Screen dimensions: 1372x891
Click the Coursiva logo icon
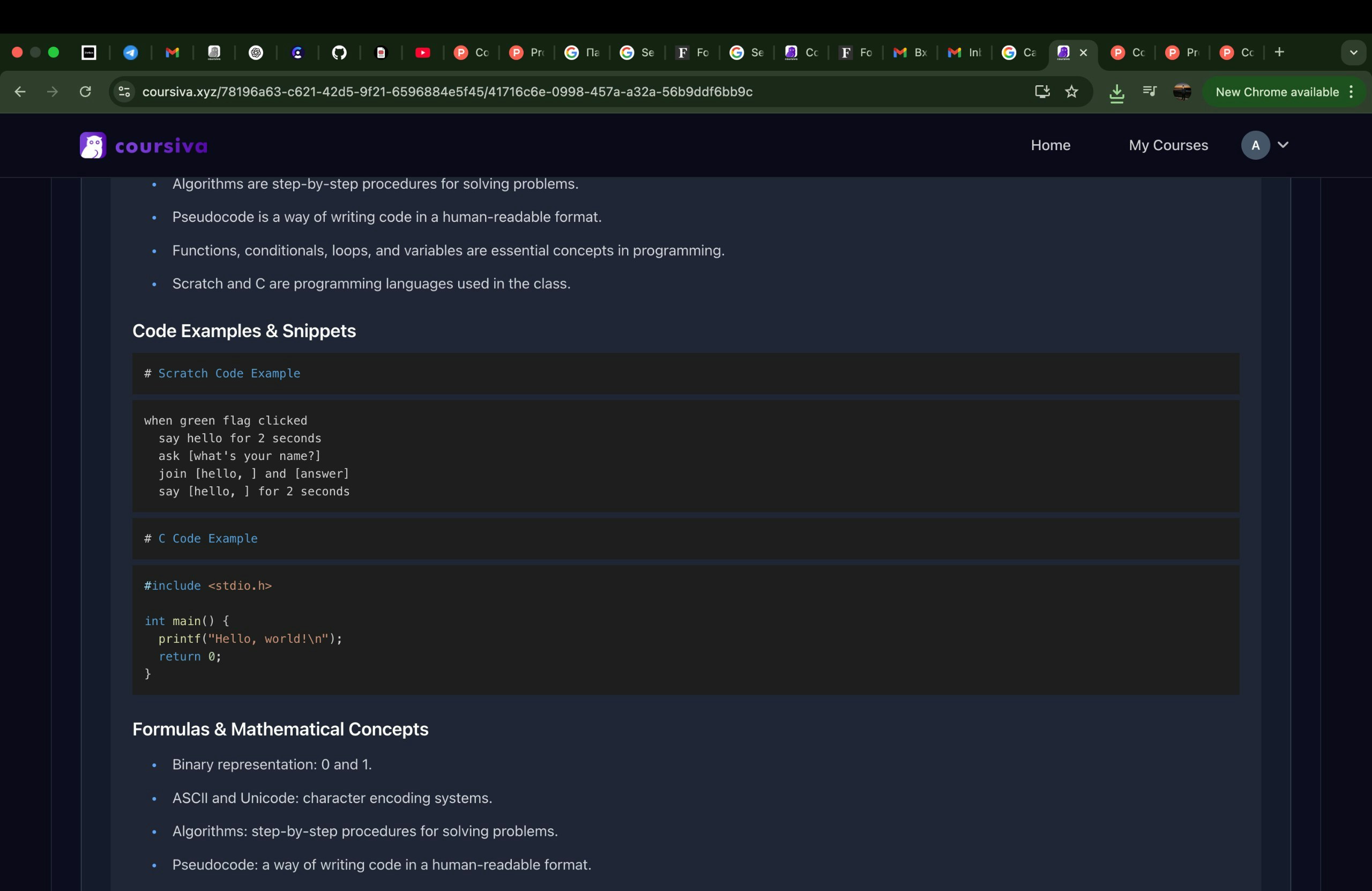pyautogui.click(x=93, y=145)
